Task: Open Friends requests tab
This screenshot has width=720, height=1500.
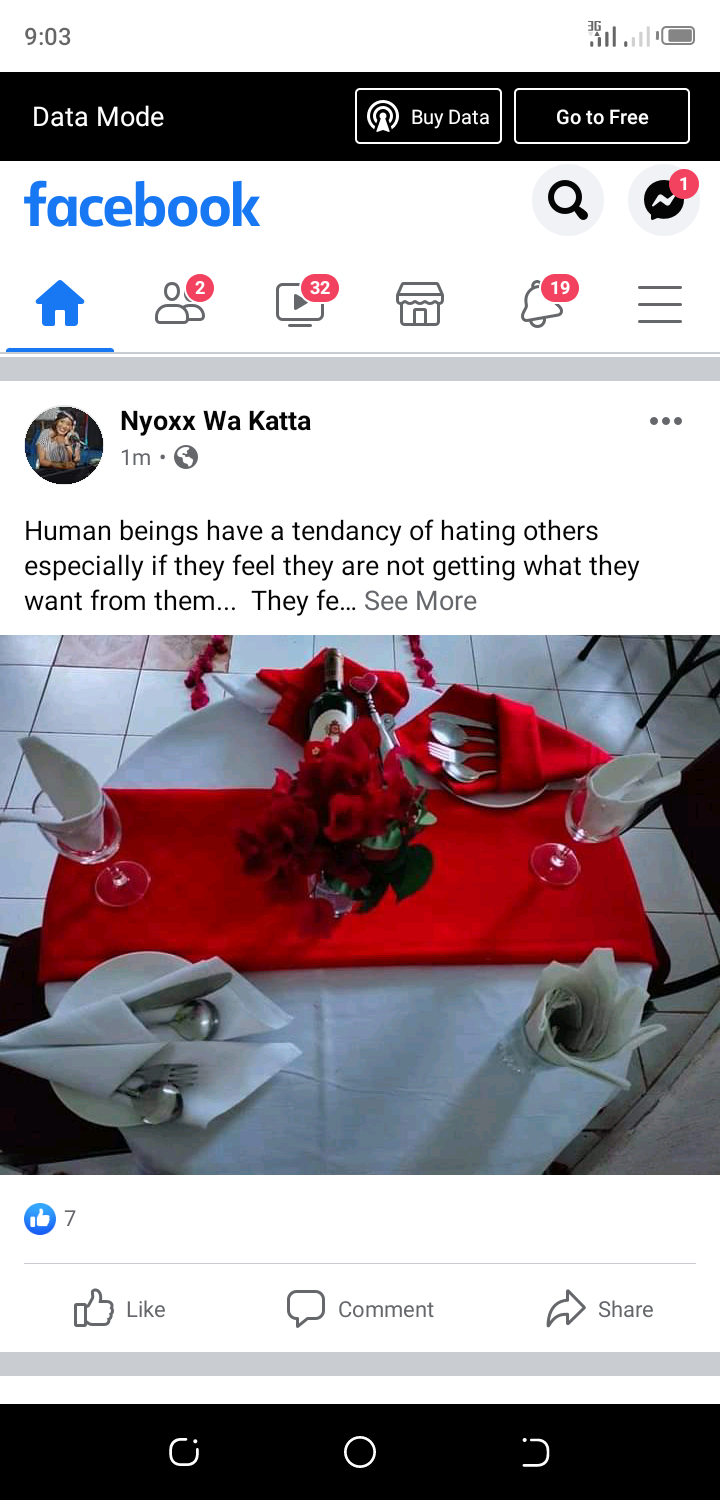Action: click(181, 303)
